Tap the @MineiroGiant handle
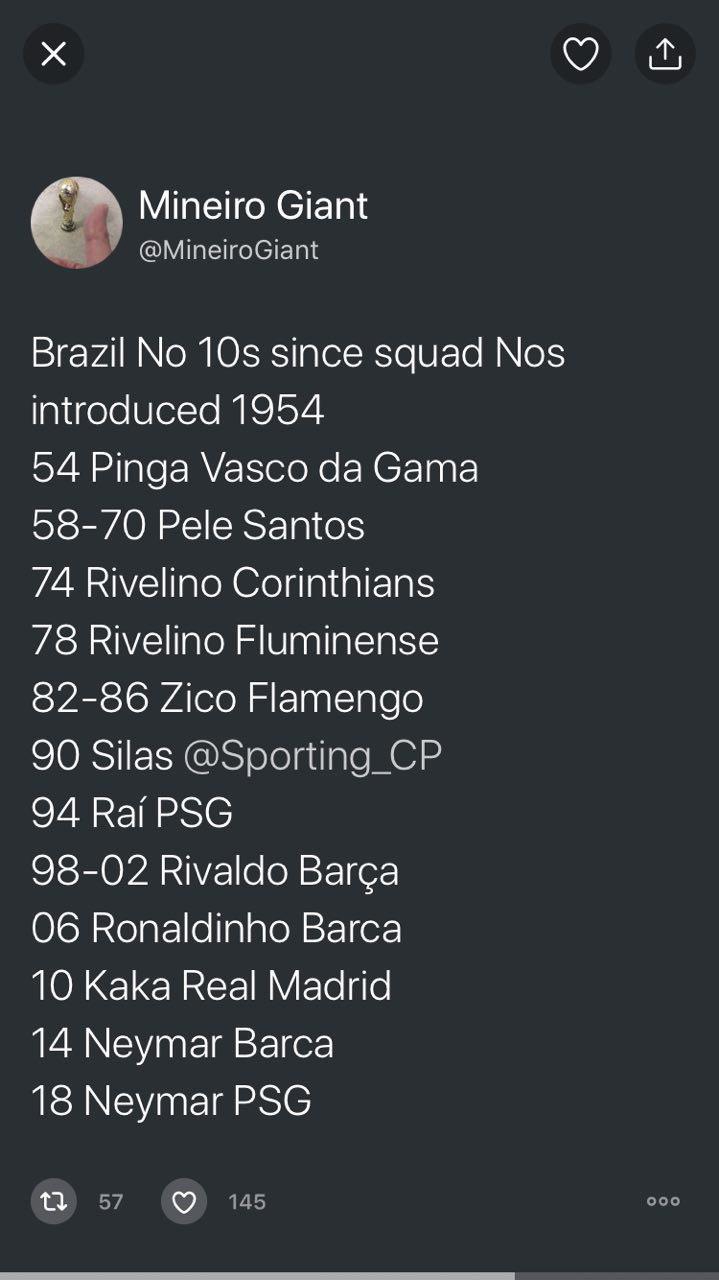This screenshot has height=1280, width=719. (x=228, y=250)
